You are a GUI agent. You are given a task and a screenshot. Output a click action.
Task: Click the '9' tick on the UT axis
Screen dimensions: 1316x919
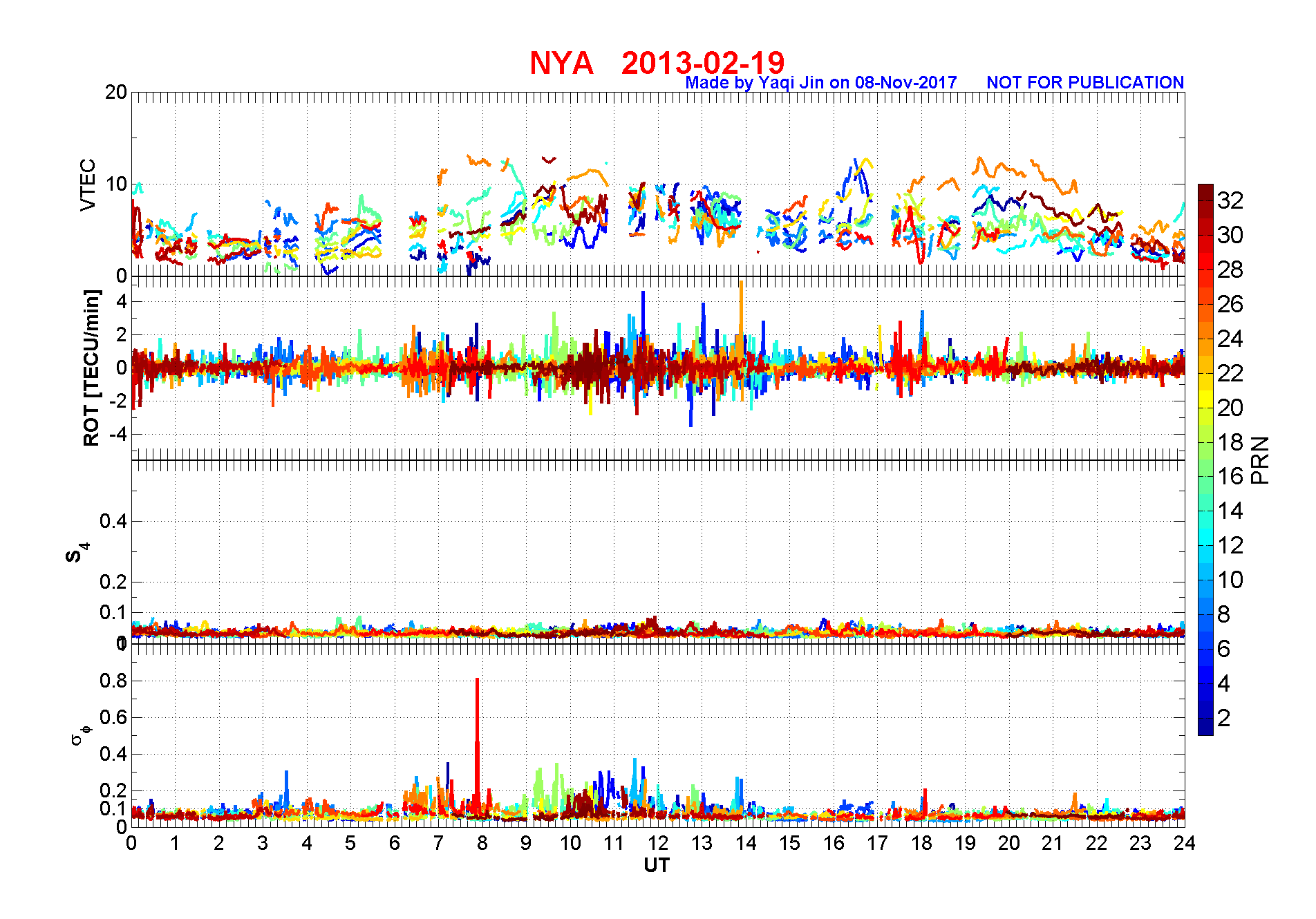526,843
